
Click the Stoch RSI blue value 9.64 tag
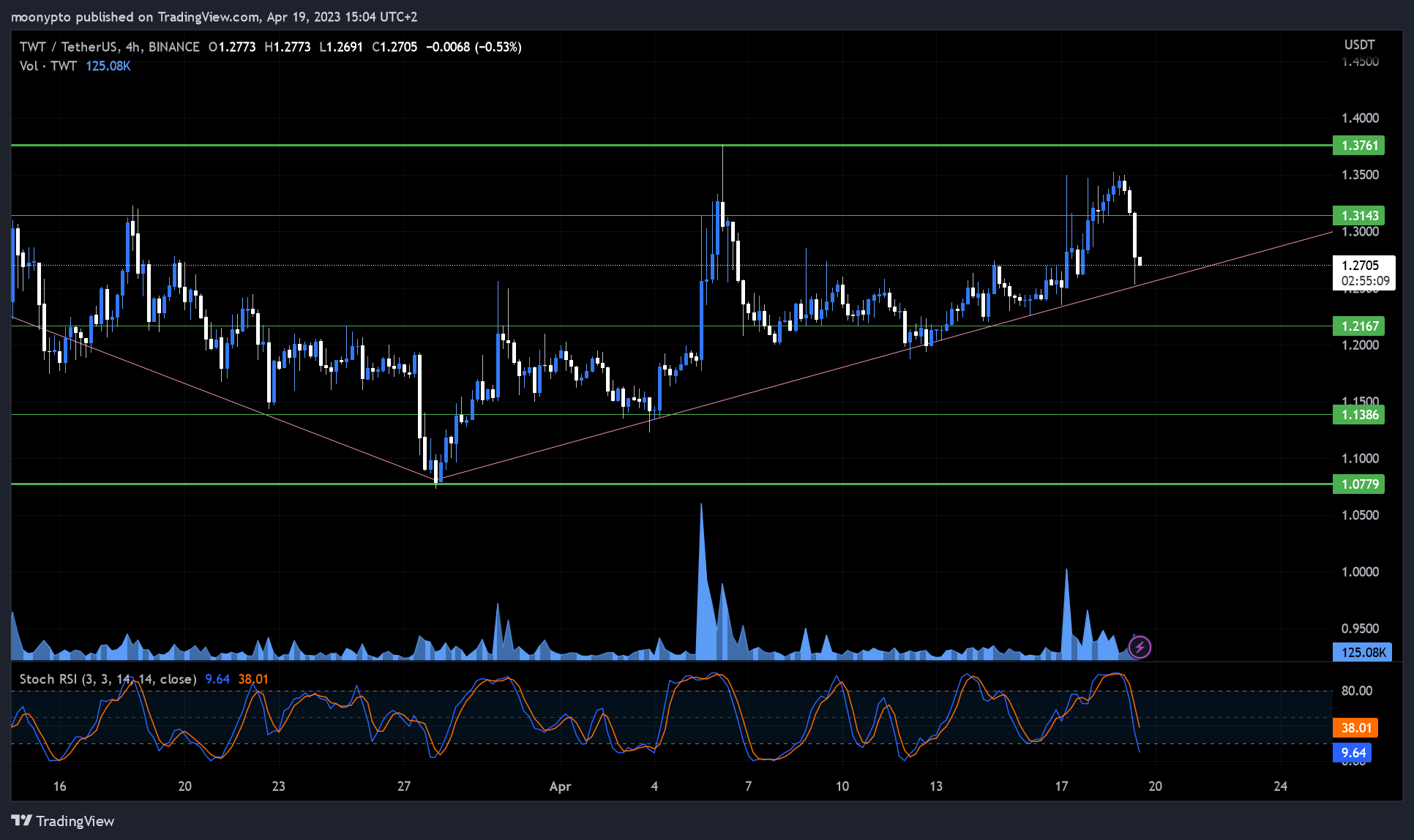click(1353, 753)
